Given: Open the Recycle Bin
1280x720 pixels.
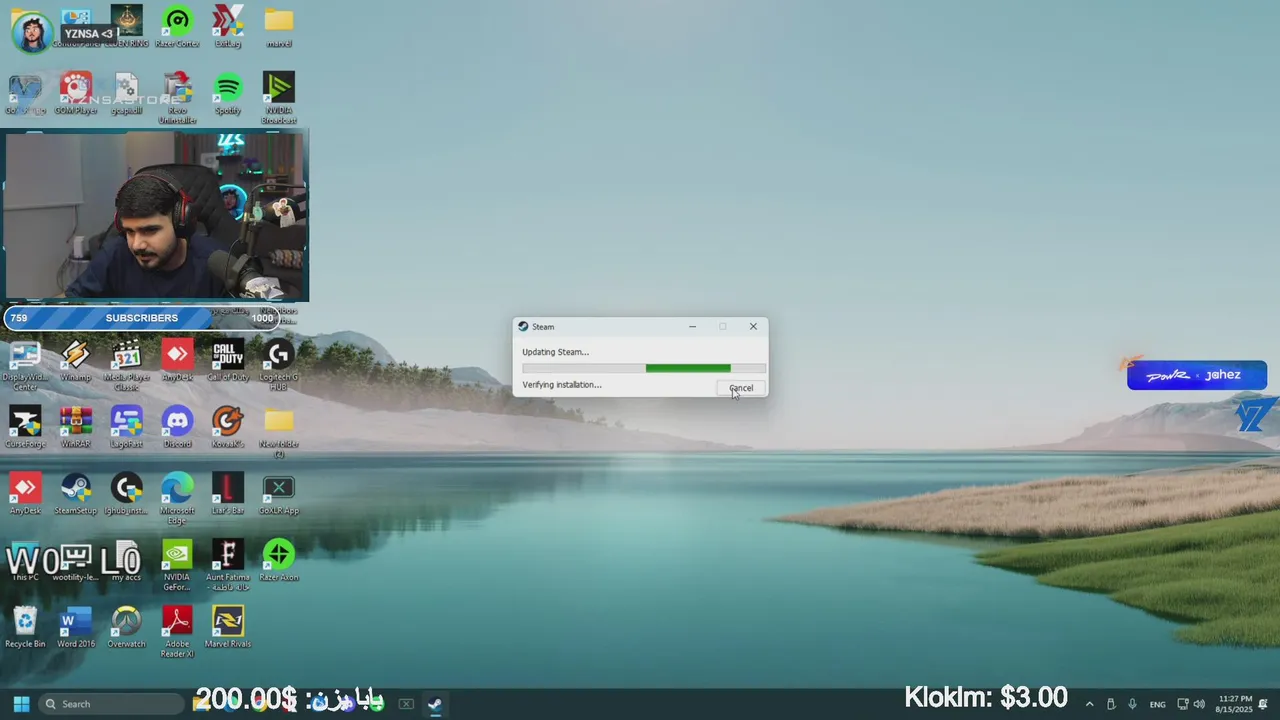Looking at the screenshot, I should (x=25, y=628).
